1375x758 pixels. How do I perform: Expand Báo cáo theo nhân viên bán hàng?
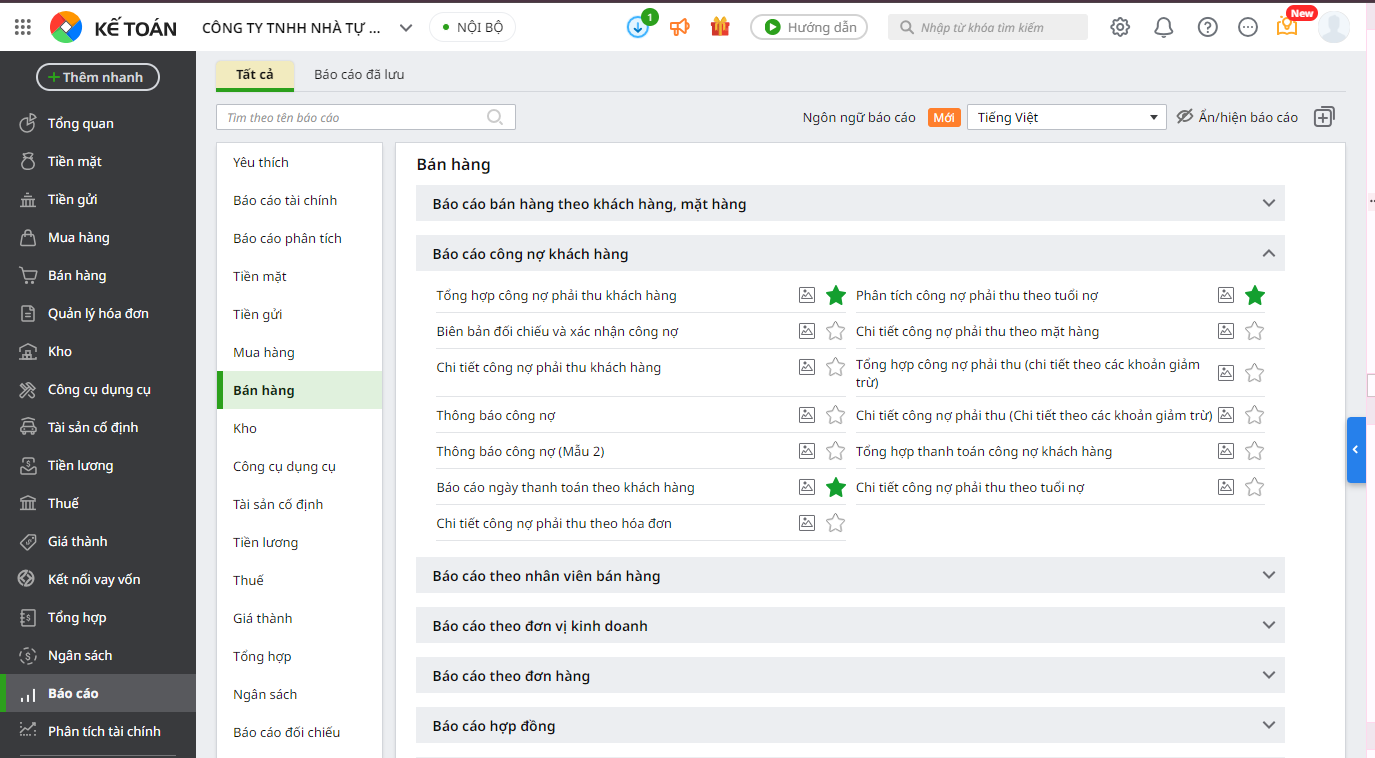(850, 576)
